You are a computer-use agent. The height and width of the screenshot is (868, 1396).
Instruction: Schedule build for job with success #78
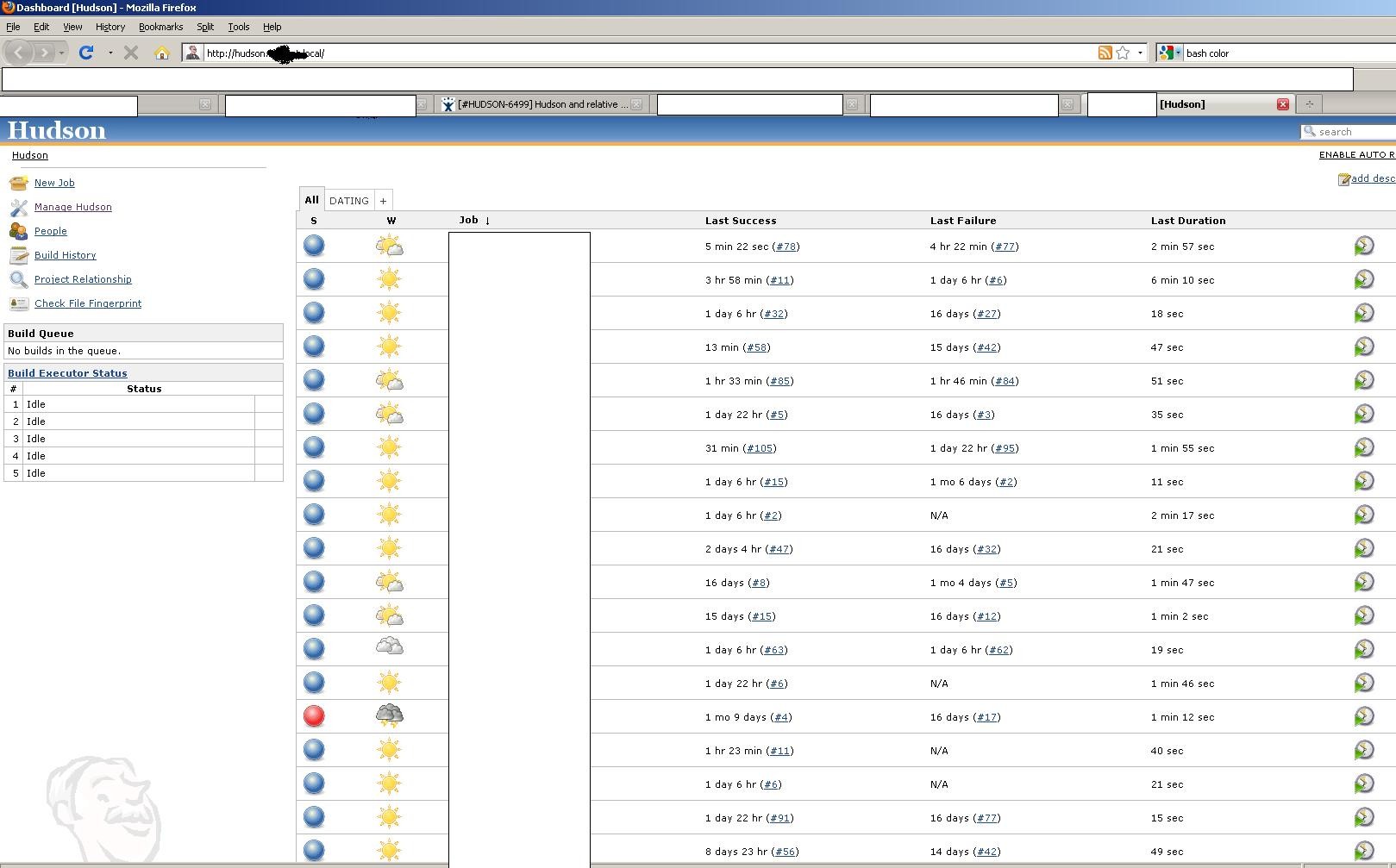pyautogui.click(x=1363, y=246)
